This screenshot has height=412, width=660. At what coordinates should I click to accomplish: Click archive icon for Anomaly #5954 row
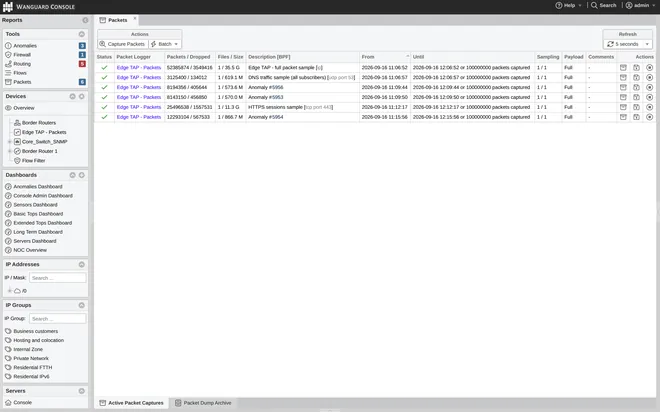[623, 117]
